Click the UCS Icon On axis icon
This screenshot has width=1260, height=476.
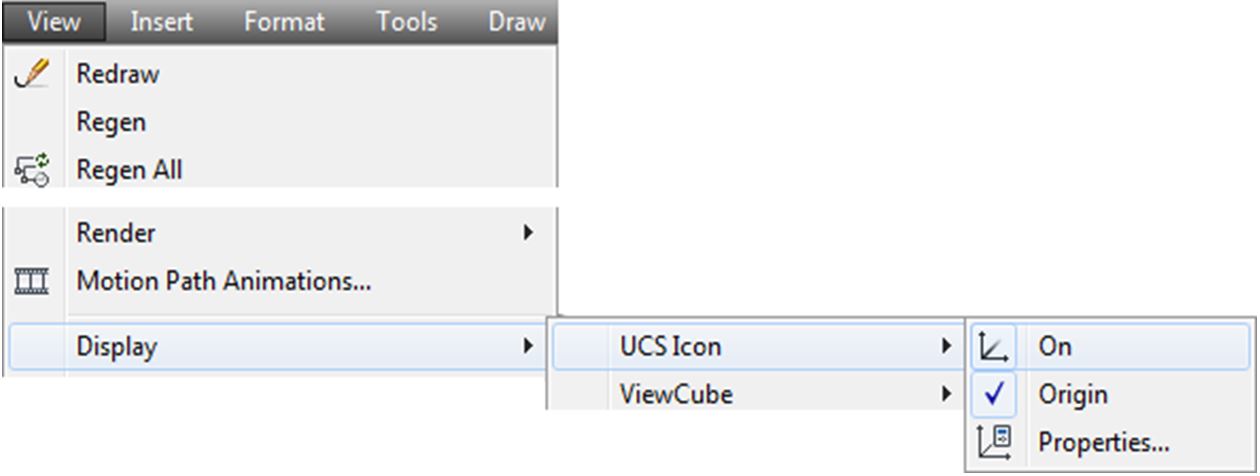994,347
